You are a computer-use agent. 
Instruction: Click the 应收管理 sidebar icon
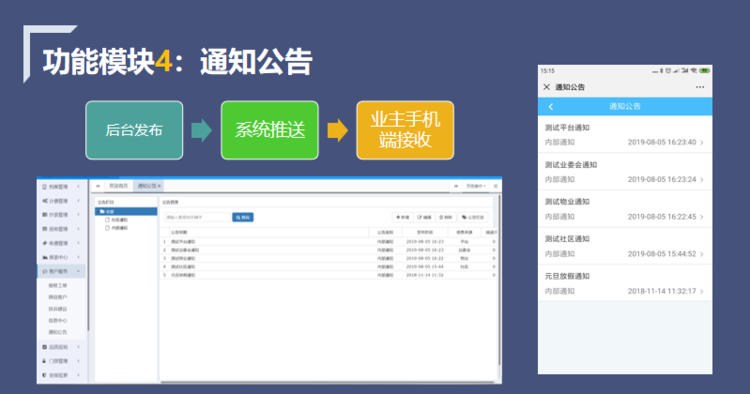44,229
